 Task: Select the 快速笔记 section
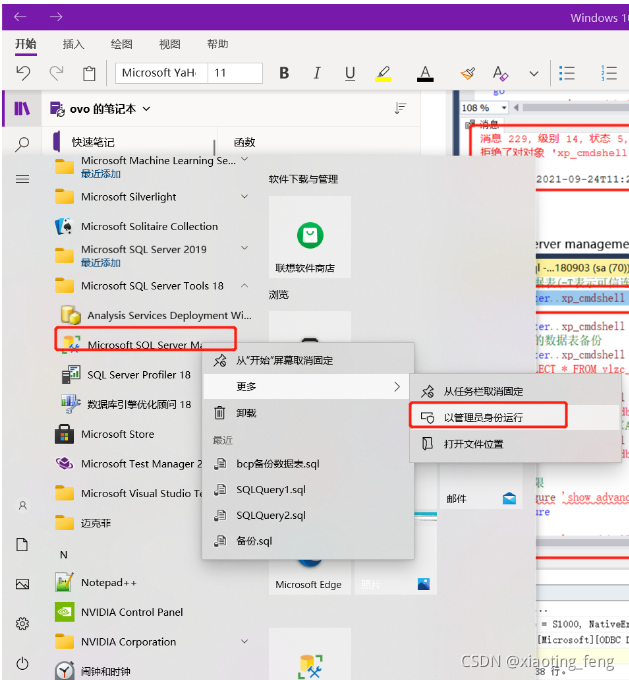pyautogui.click(x=93, y=142)
